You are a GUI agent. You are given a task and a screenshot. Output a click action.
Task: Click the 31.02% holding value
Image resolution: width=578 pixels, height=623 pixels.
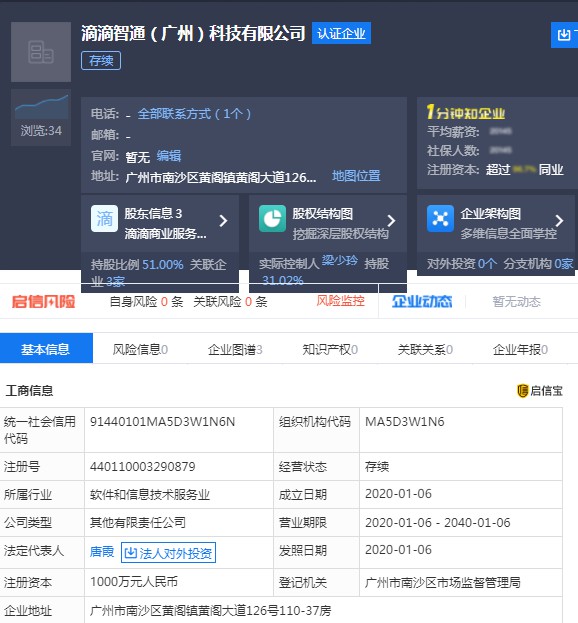[282, 280]
